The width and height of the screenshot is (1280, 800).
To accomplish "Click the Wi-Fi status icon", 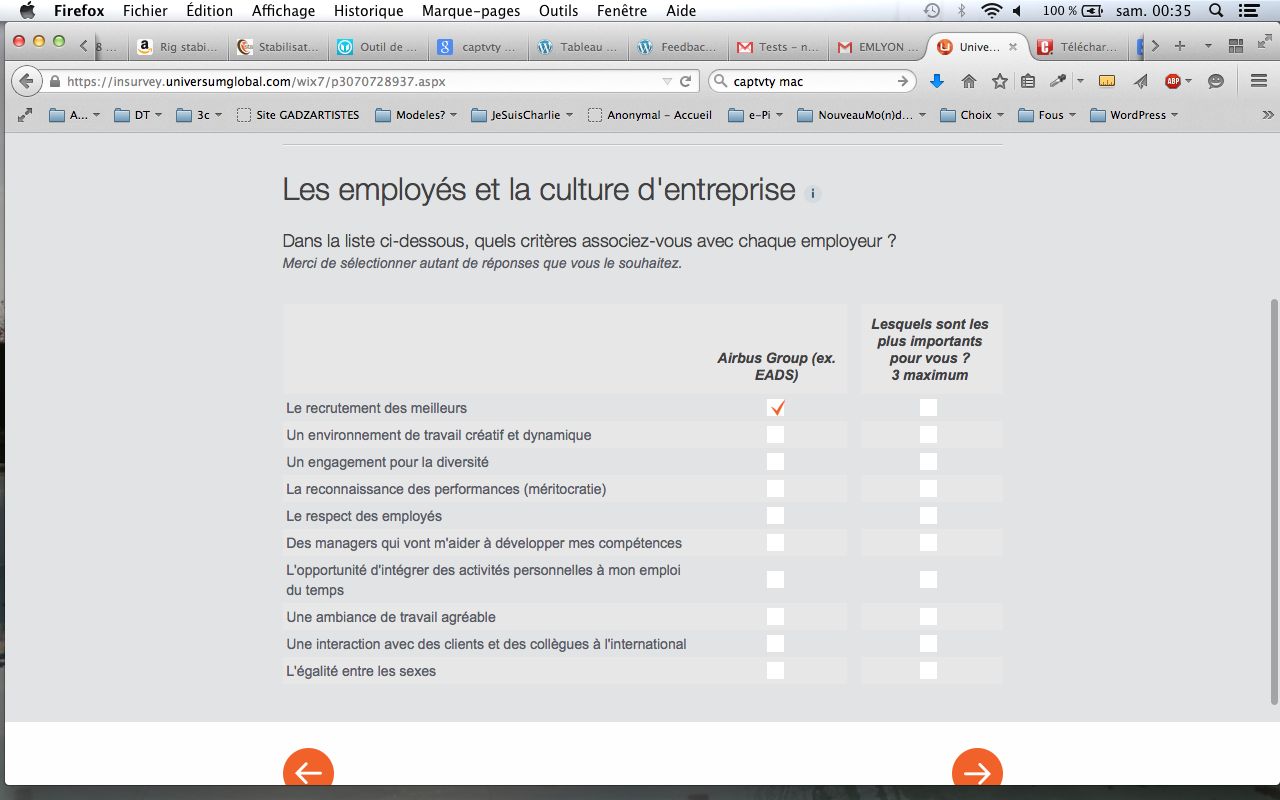I will 991,11.
